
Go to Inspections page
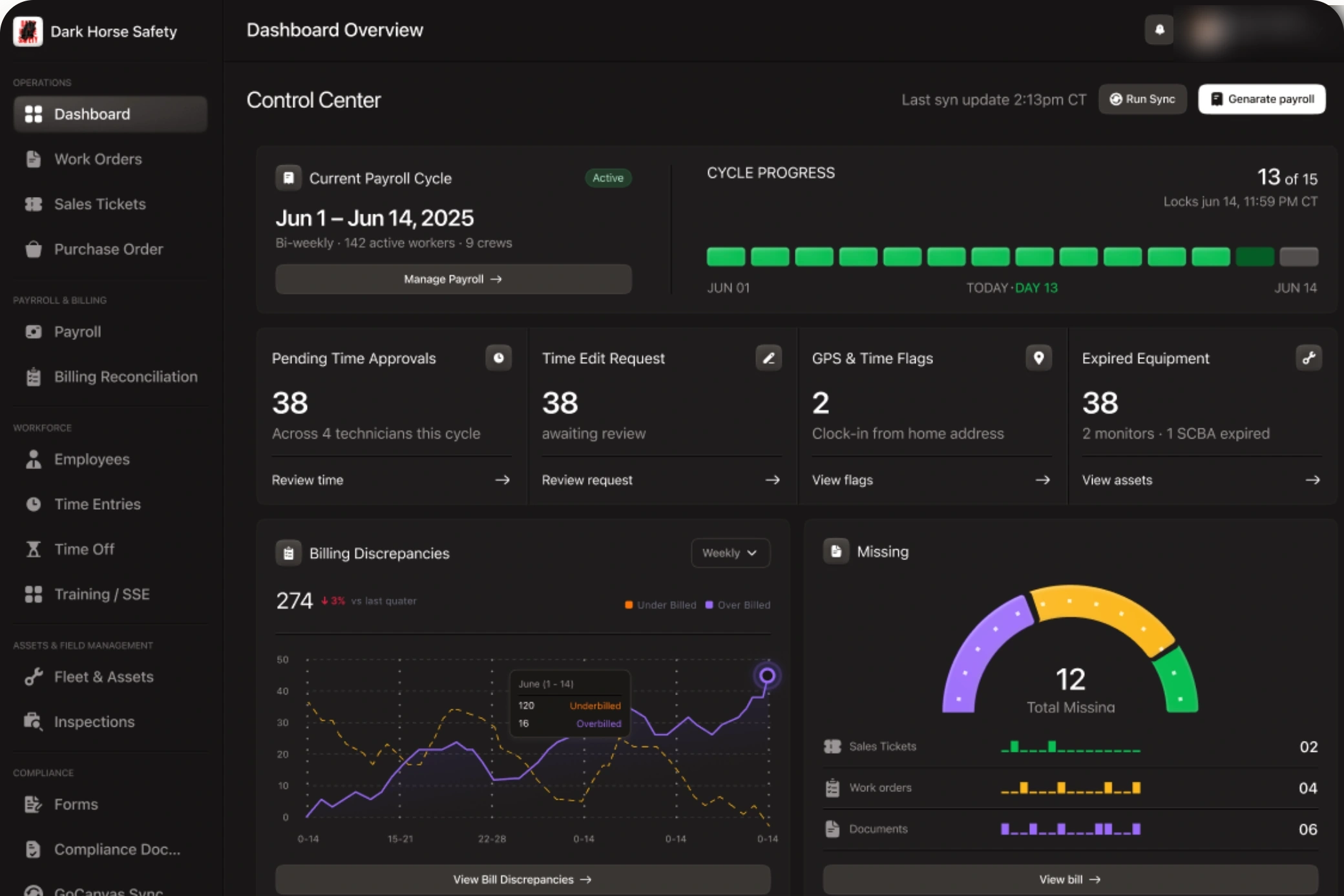[x=110, y=722]
